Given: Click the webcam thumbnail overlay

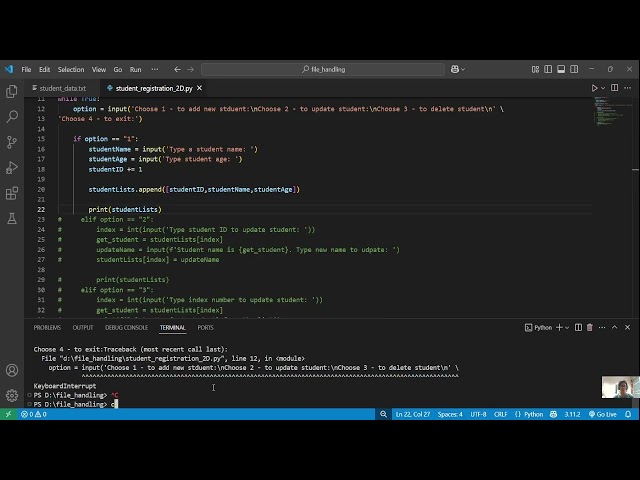Looking at the screenshot, I should pyautogui.click(x=620, y=387).
